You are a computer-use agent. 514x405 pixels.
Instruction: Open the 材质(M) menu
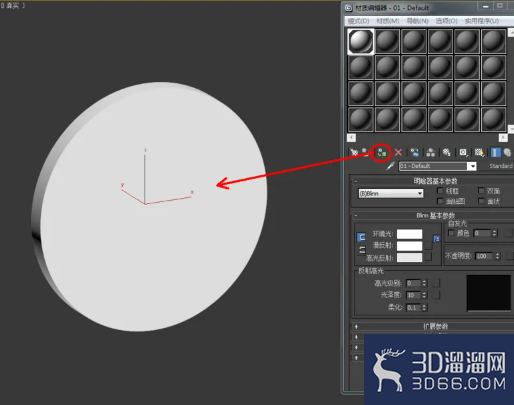click(x=388, y=21)
